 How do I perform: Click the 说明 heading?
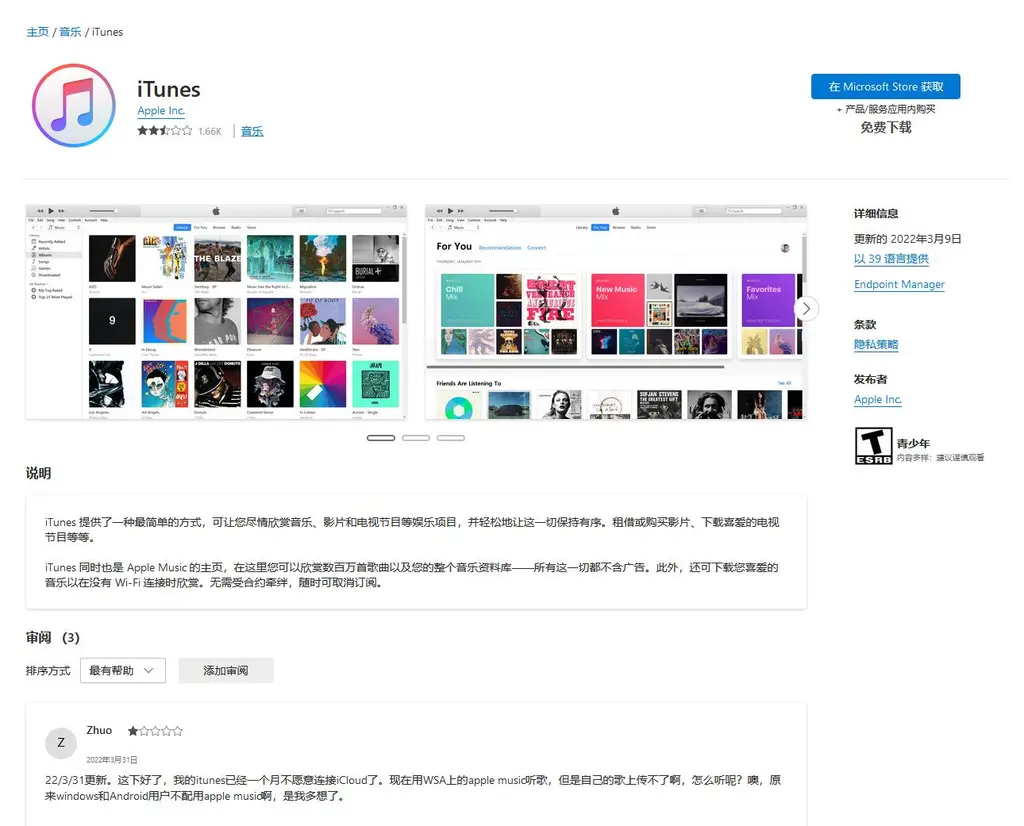pos(39,473)
